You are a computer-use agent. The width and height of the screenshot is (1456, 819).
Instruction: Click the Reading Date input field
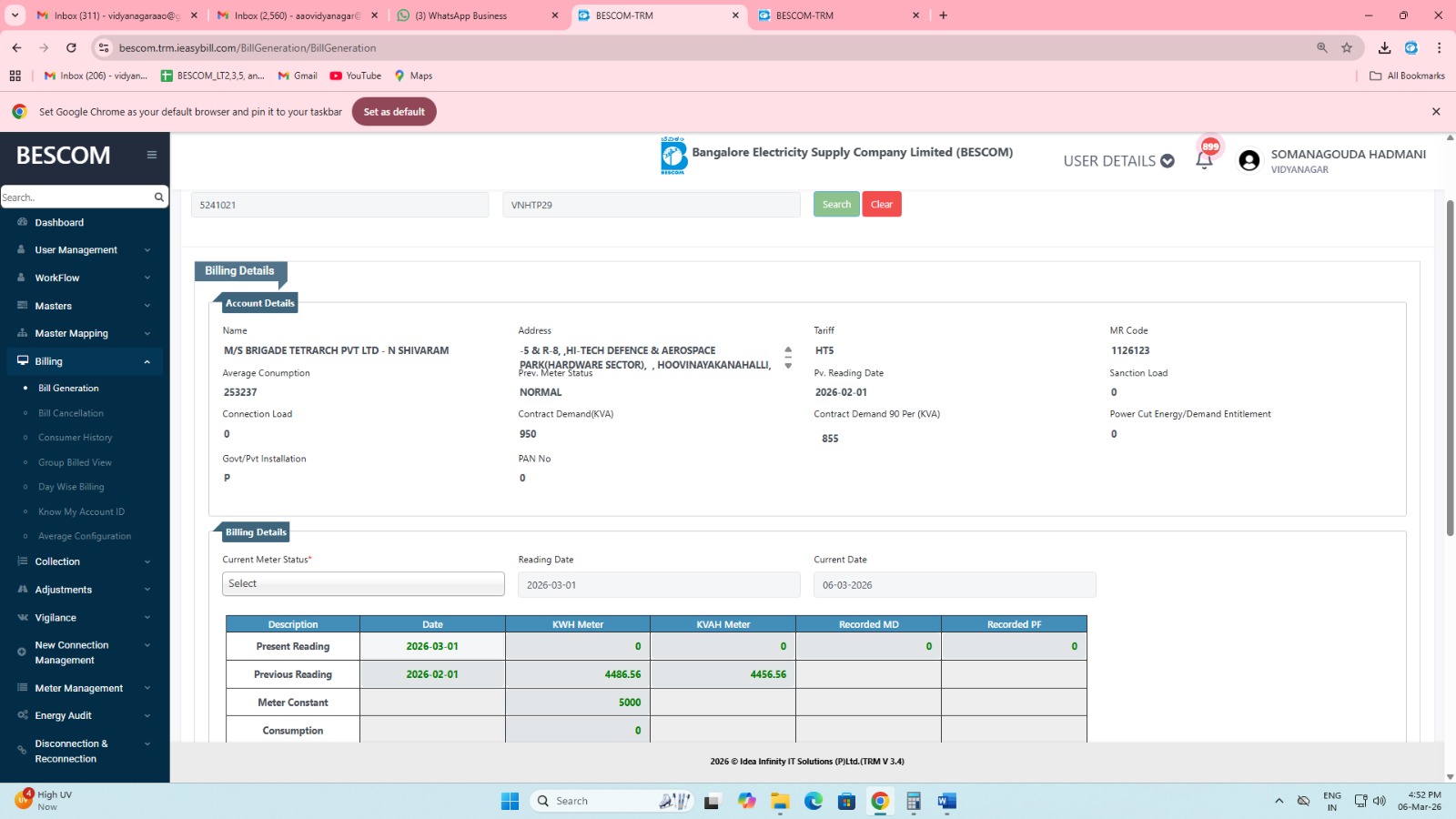[x=659, y=585]
